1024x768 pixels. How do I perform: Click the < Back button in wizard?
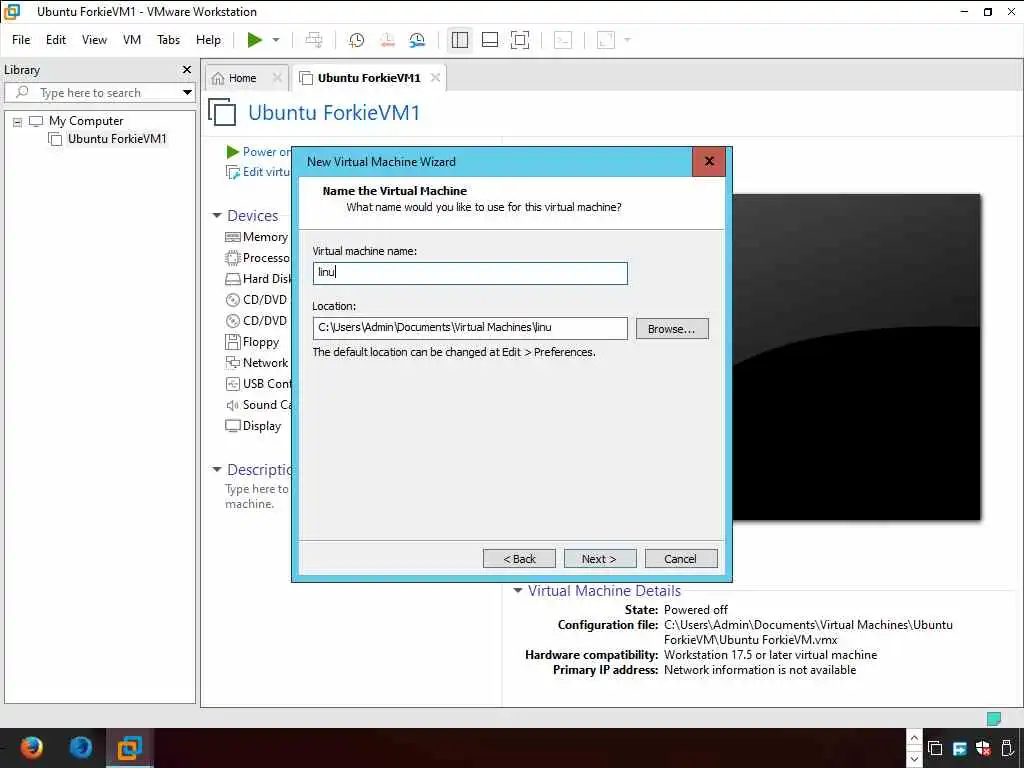click(x=519, y=559)
